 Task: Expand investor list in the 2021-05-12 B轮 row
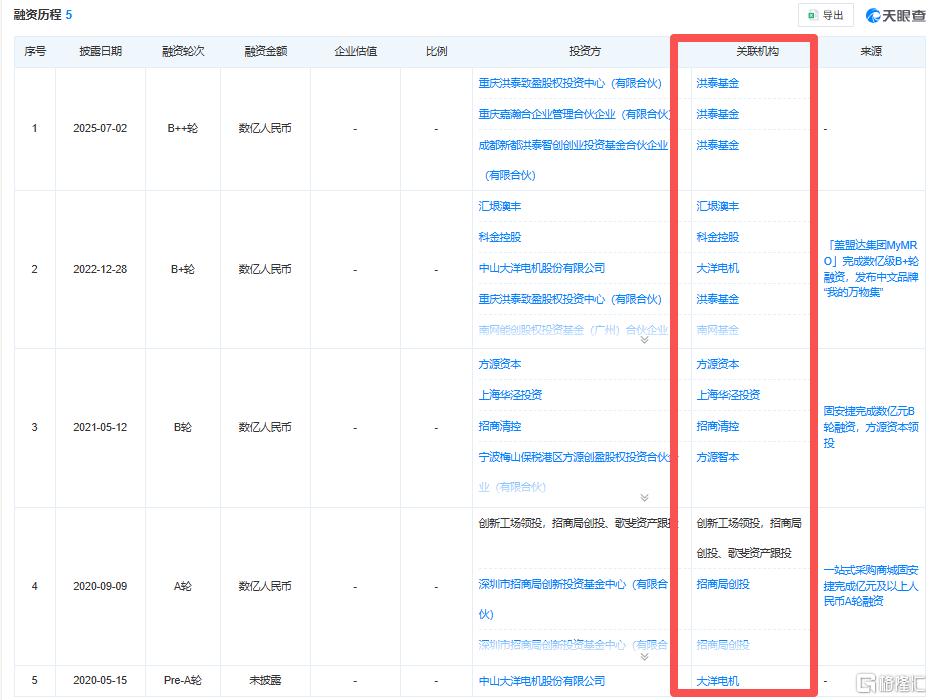coord(644,497)
